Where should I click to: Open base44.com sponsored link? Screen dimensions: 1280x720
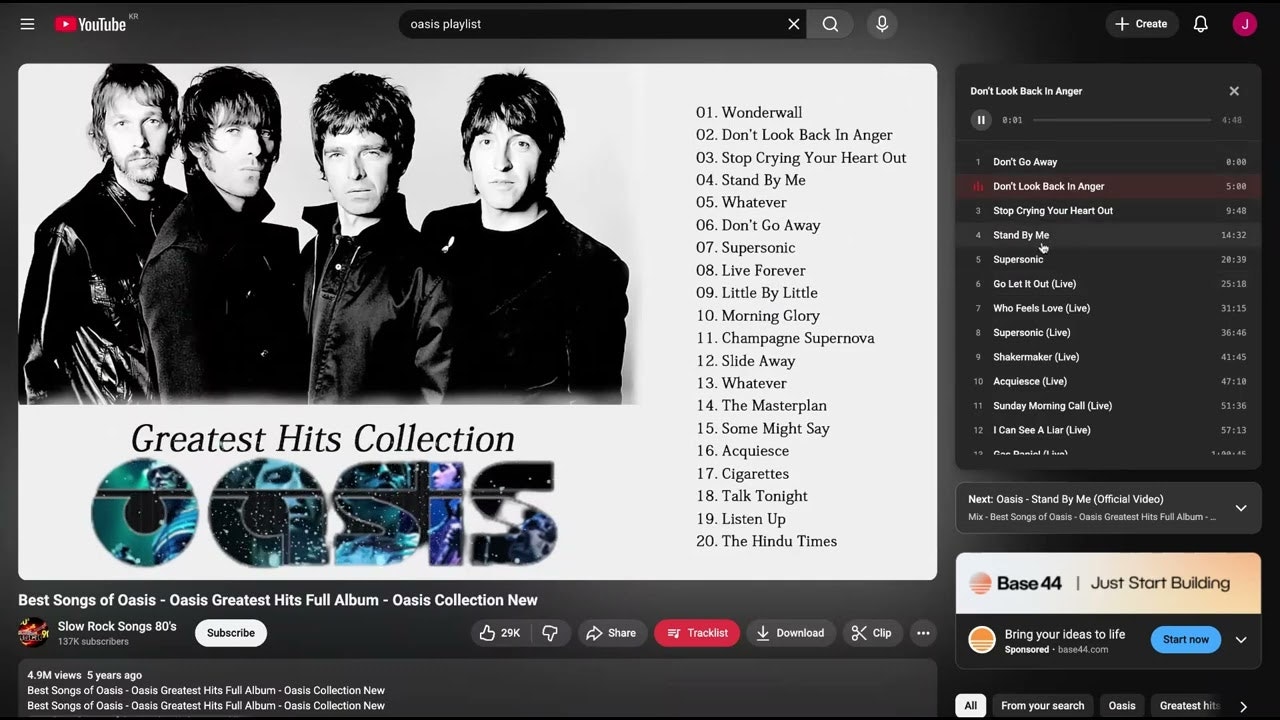click(x=1083, y=650)
